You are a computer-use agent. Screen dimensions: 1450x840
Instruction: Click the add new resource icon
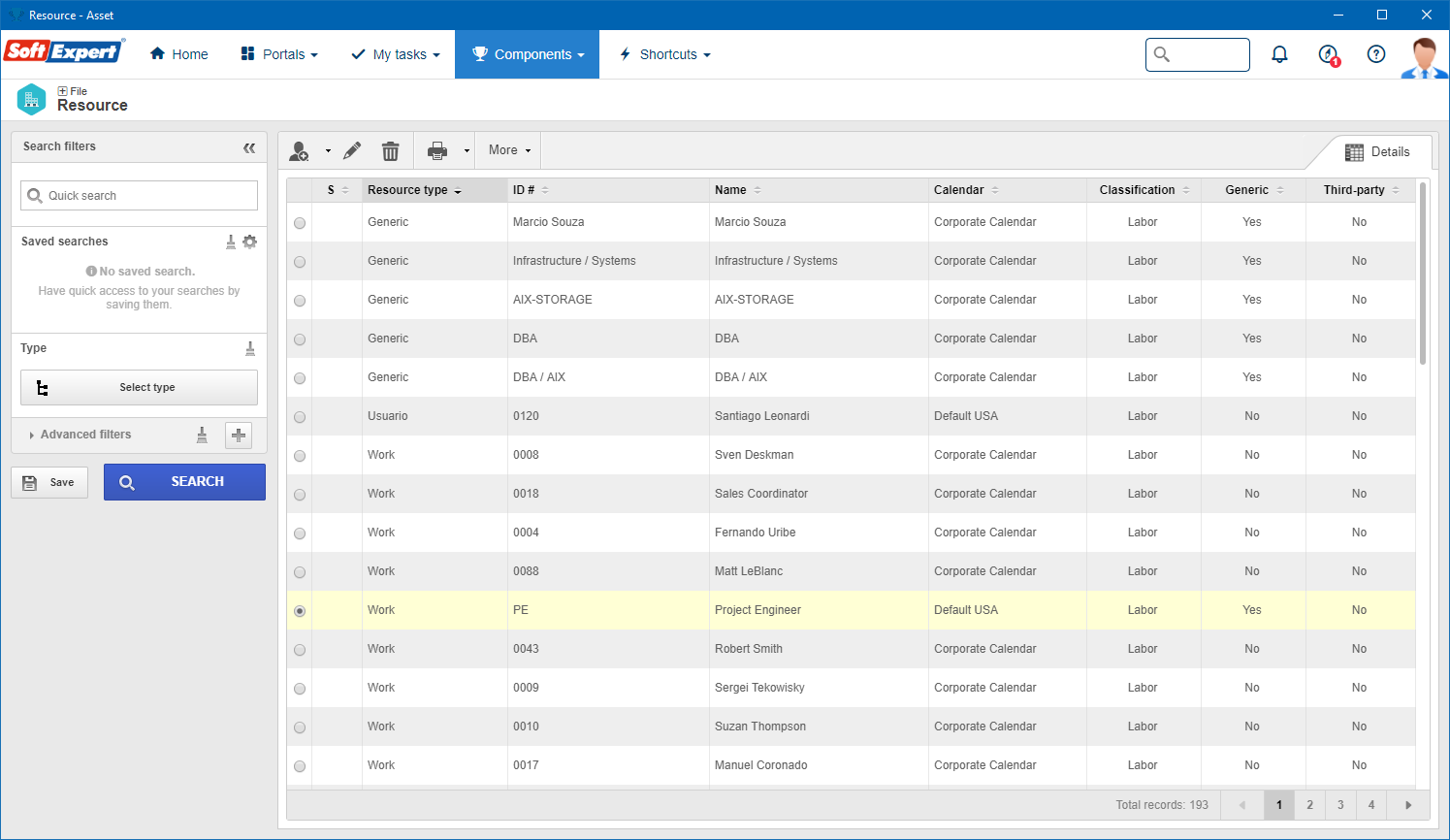[x=299, y=151]
